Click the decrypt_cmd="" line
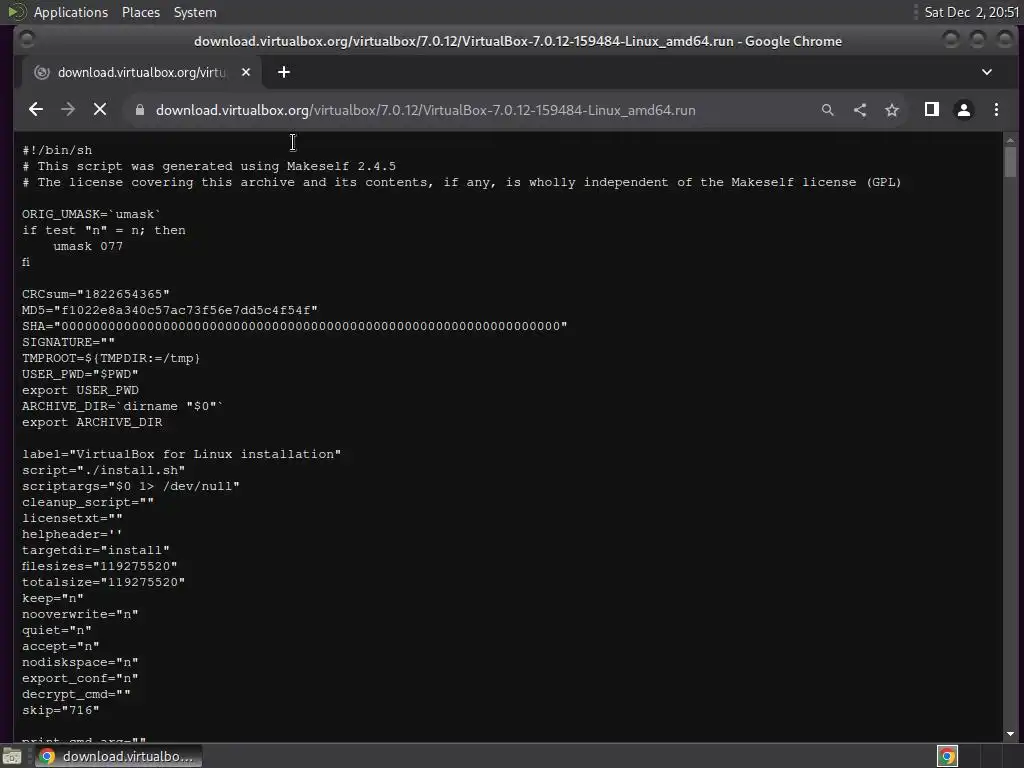This screenshot has height=768, width=1024. 76,694
